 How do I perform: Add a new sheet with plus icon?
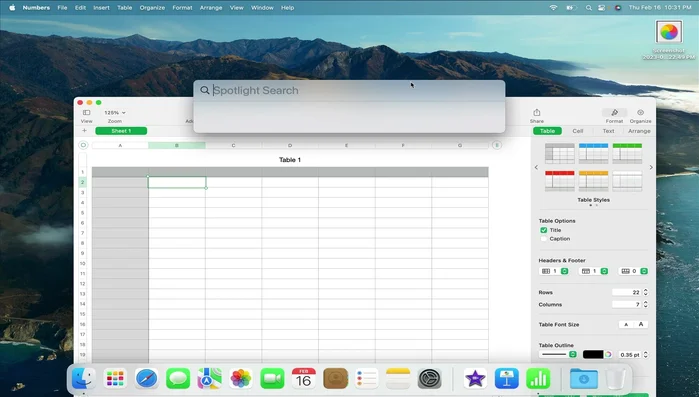point(84,131)
